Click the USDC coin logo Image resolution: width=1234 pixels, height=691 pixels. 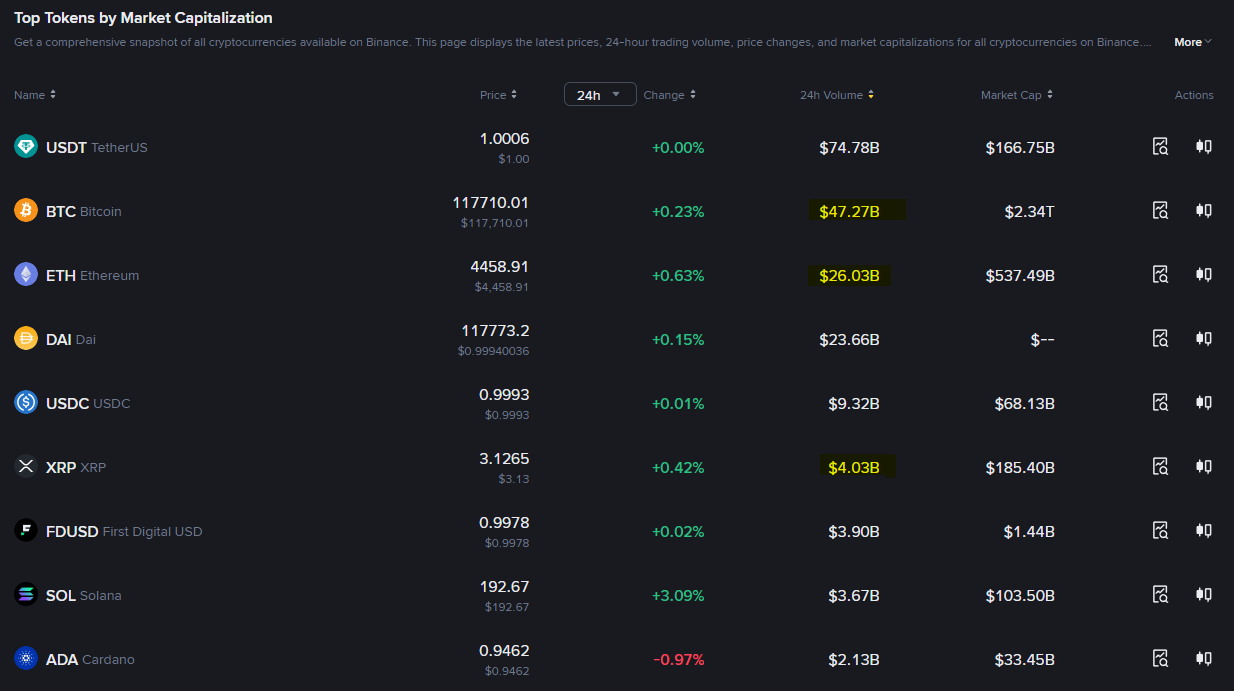pos(26,403)
